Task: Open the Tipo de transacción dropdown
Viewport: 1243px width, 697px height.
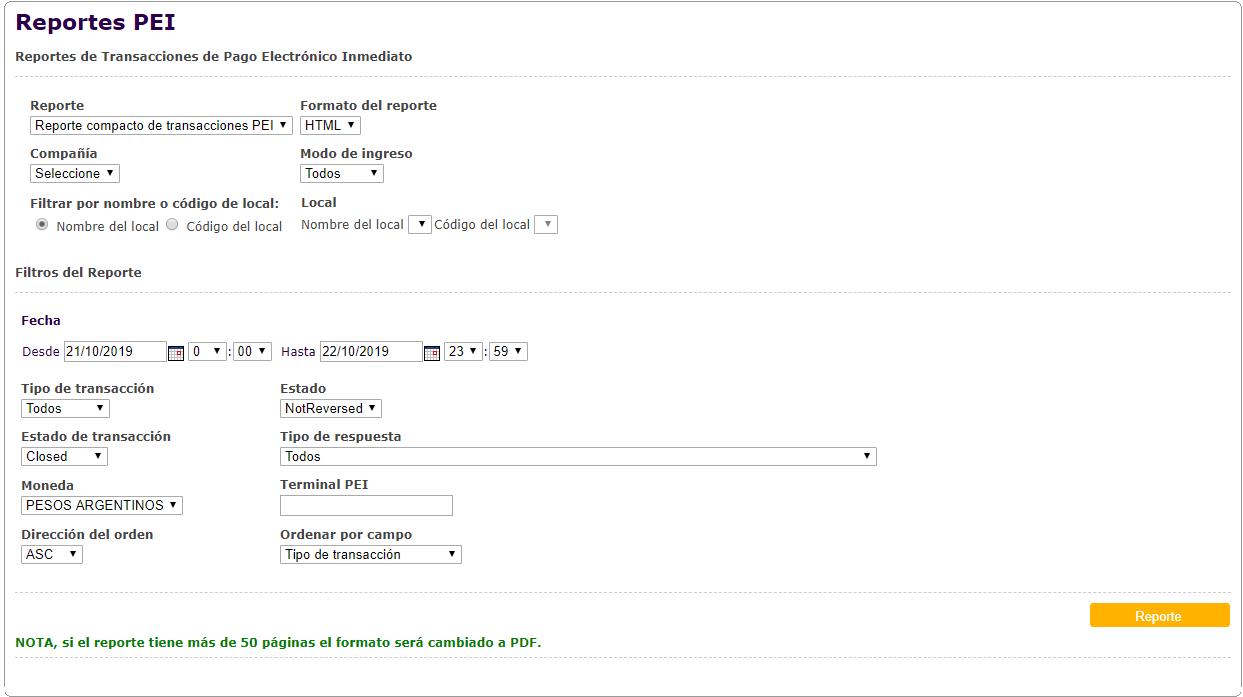Action: 65,409
